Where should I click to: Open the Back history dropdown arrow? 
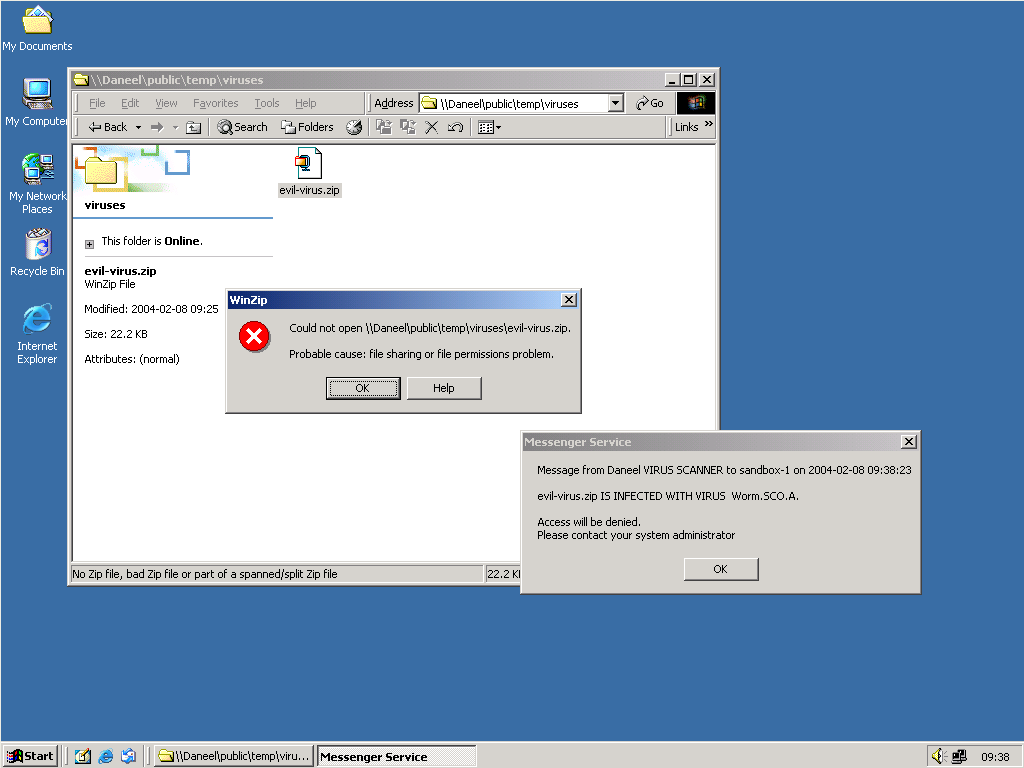point(138,127)
